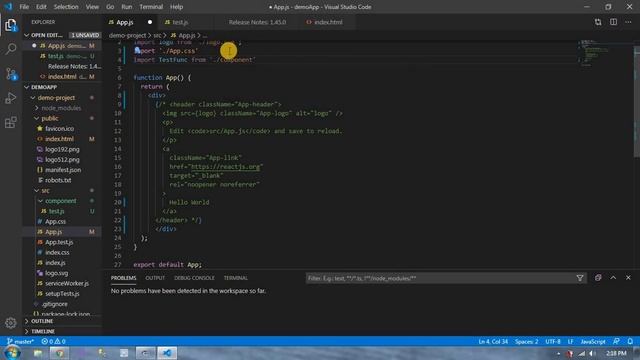Image resolution: width=640 pixels, height=360 pixels.
Task: Click the problems filter input field
Action: [x=440, y=278]
